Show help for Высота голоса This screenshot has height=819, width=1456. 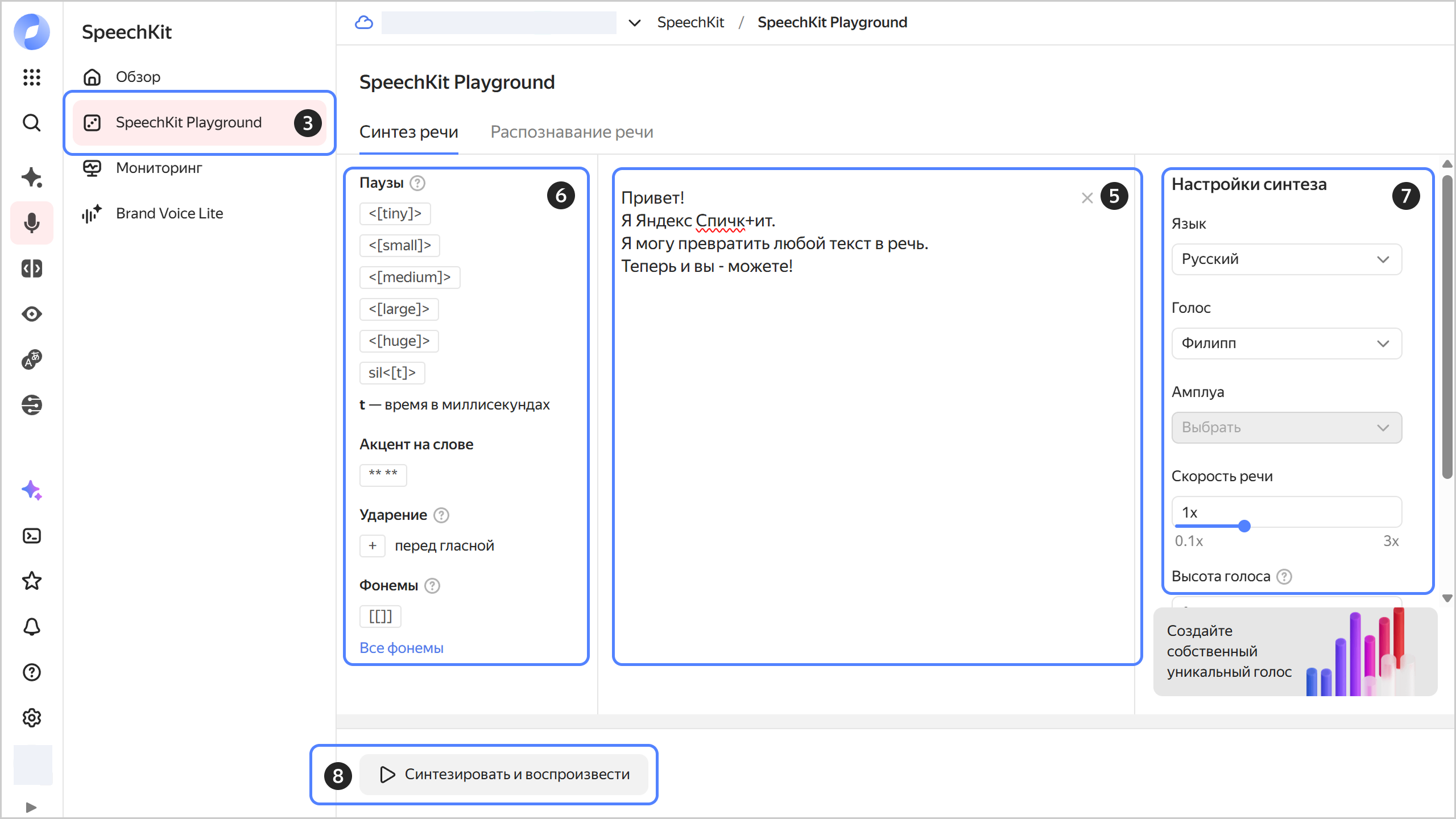point(1284,577)
